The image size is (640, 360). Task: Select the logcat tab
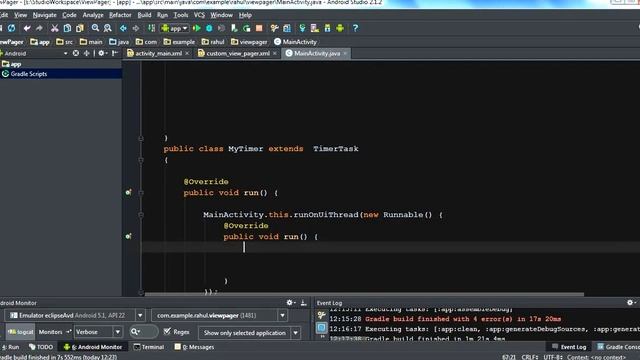coord(20,332)
